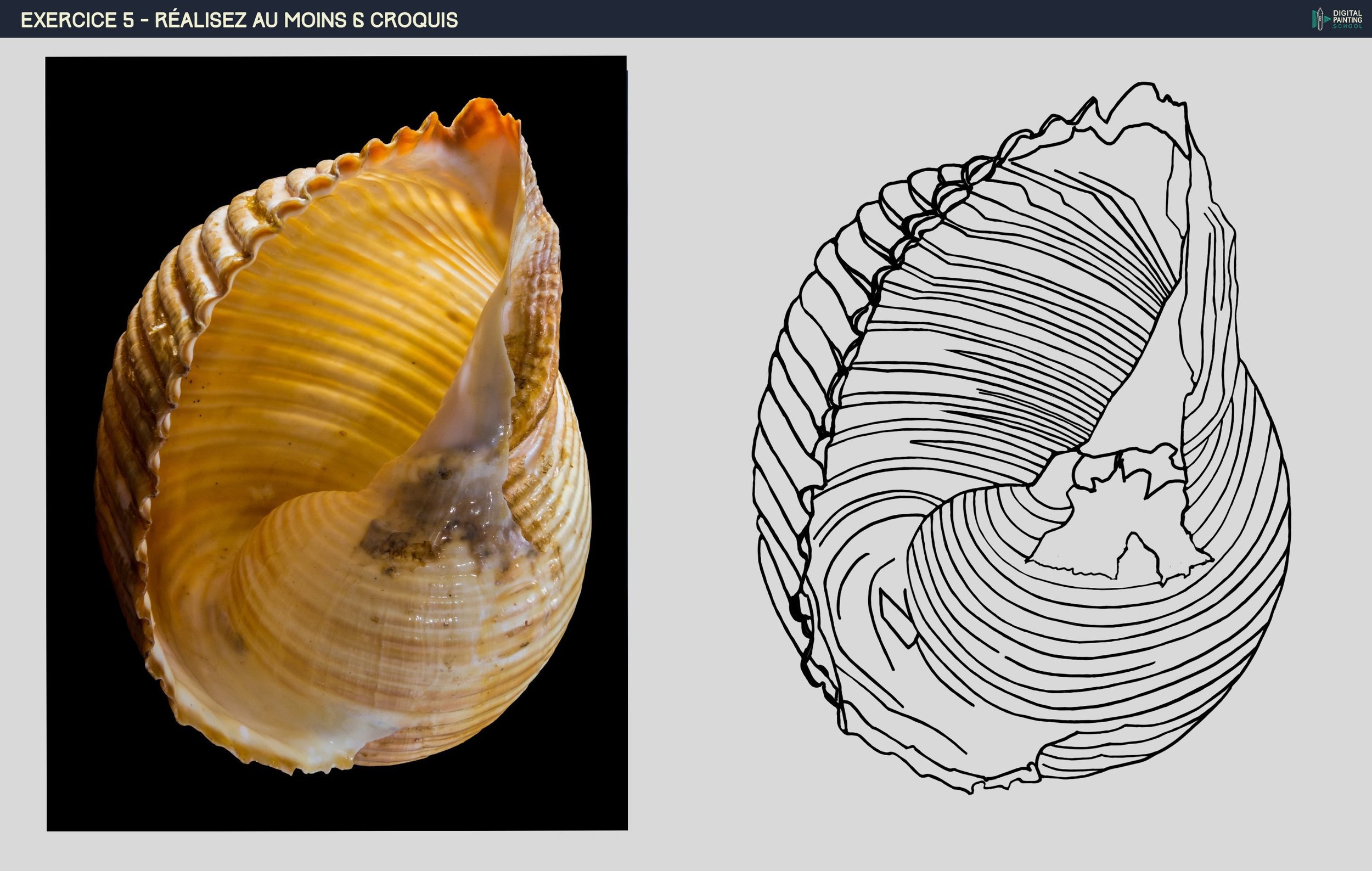The width and height of the screenshot is (1372, 871).
Task: Click the word 'CROQUIS' in the header
Action: coord(414,20)
